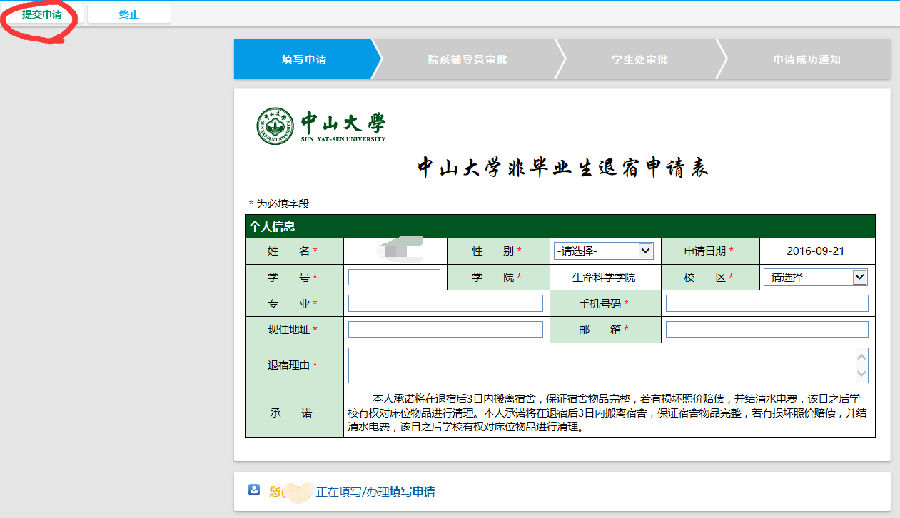The width and height of the screenshot is (900, 518).
Task: Click the 手机号码 (phone number) input box
Action: pyautogui.click(x=766, y=303)
